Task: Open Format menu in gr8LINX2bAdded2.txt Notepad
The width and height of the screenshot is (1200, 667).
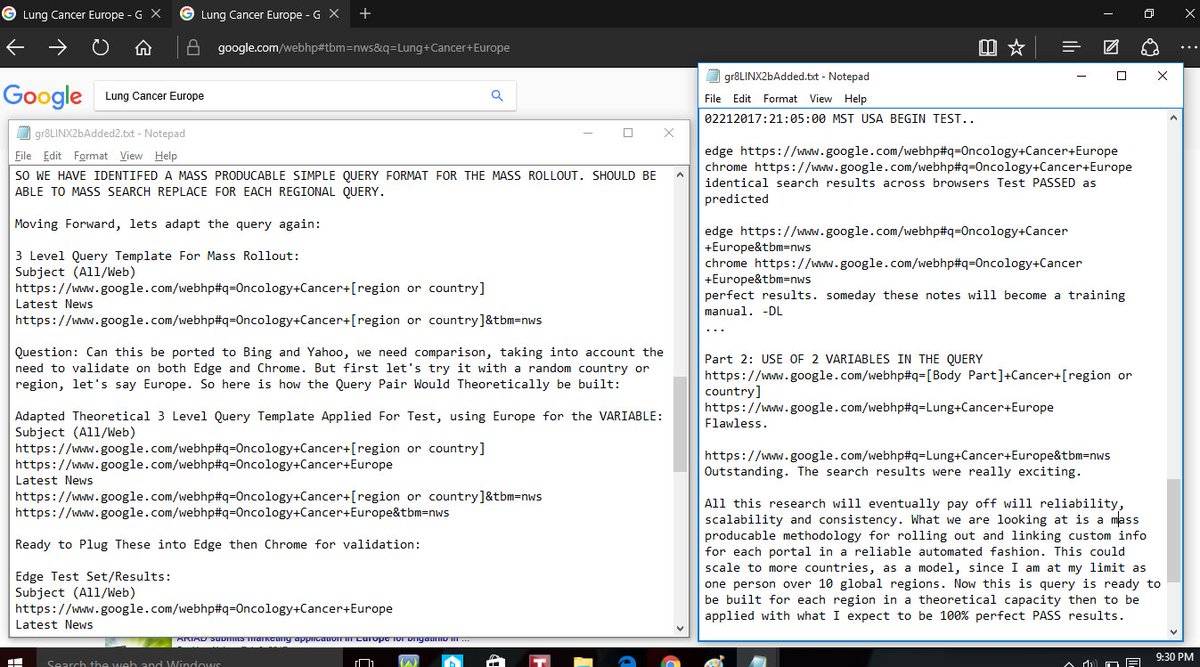Action: (90, 156)
